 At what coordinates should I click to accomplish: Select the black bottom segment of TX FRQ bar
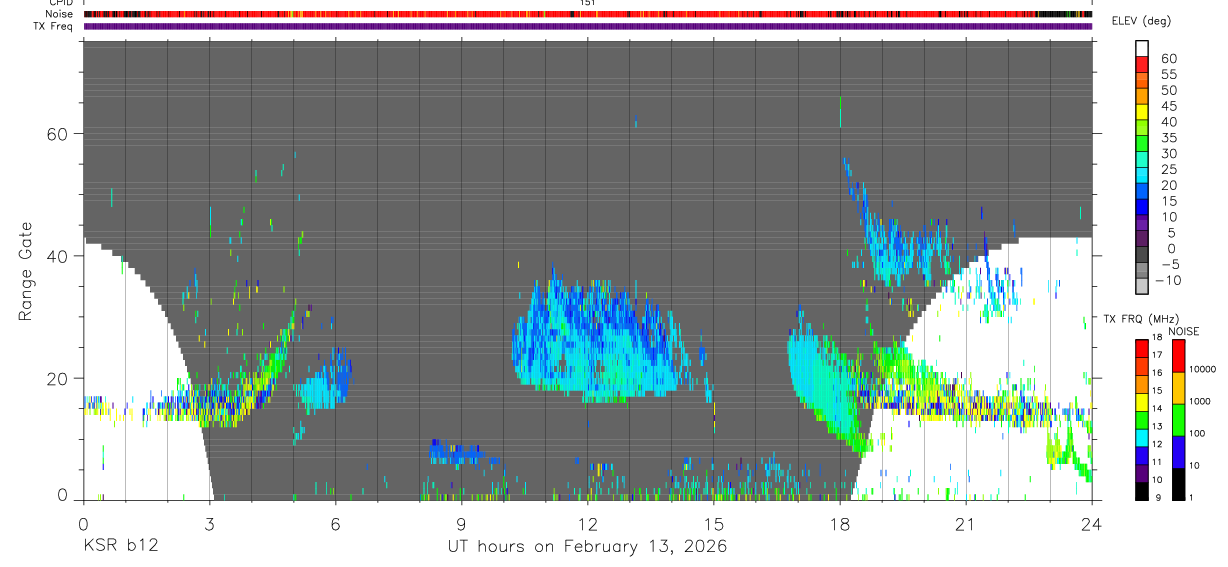click(1141, 490)
